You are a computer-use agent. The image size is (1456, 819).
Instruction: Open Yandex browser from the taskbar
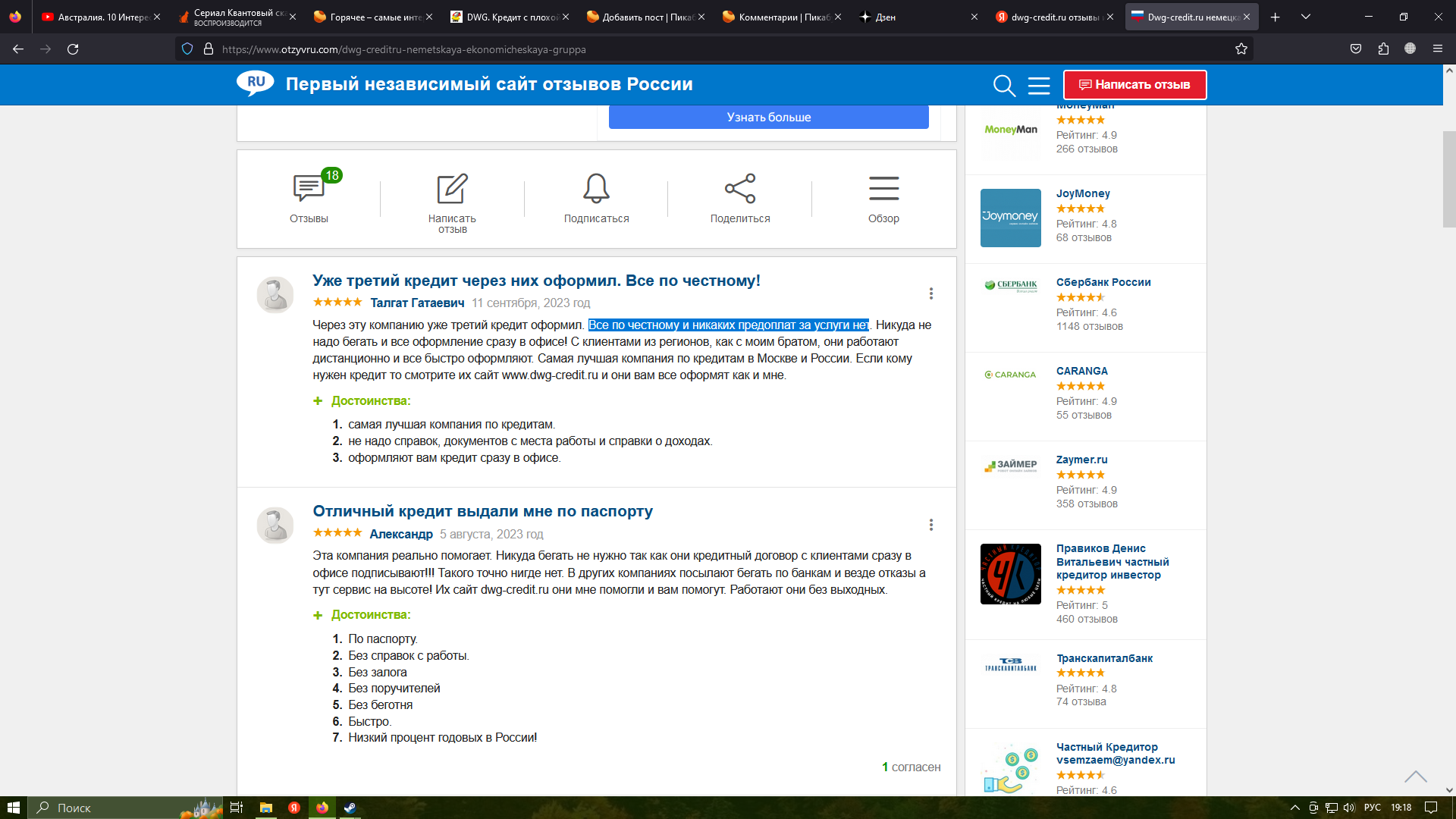[294, 808]
